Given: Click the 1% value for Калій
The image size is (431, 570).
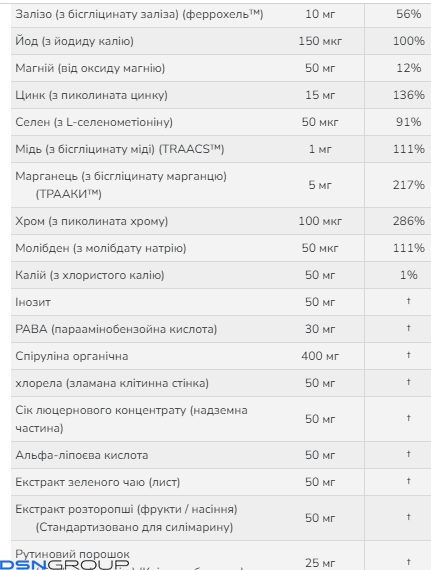Looking at the screenshot, I should point(408,275).
